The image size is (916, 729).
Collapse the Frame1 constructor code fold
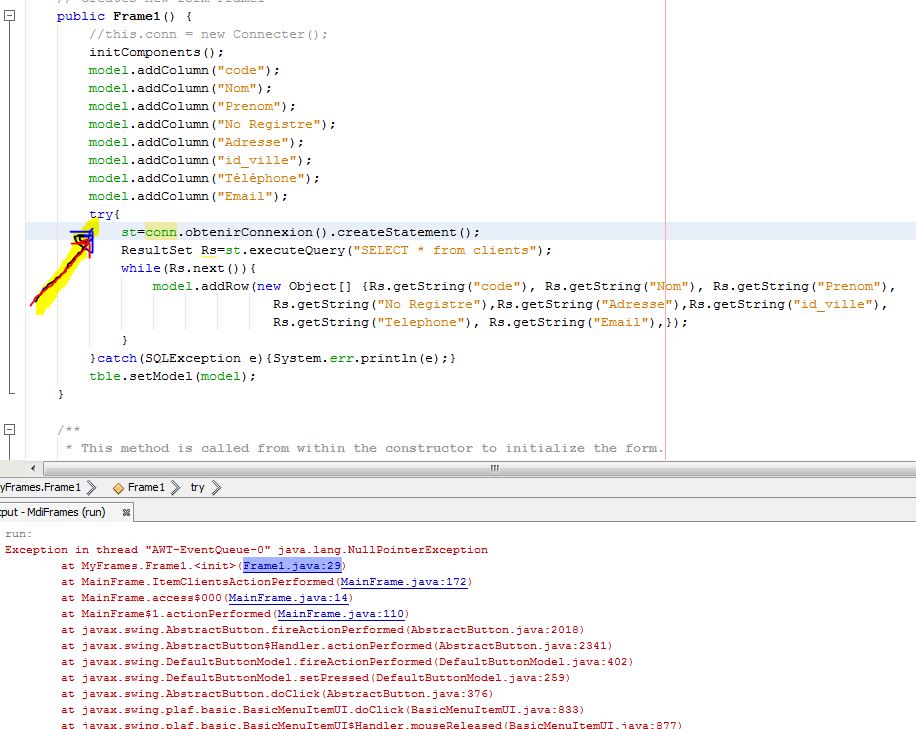[8, 17]
